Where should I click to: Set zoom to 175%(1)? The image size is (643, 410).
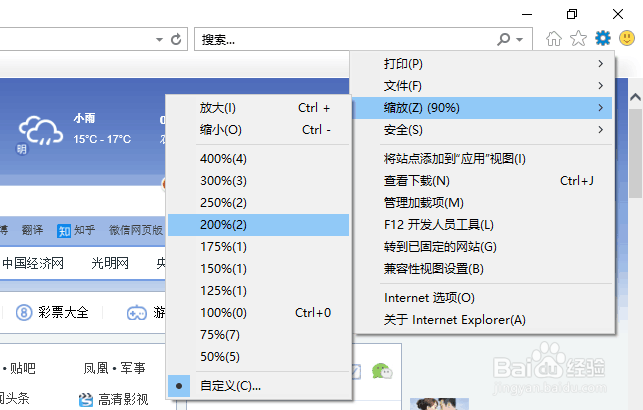[x=259, y=247]
